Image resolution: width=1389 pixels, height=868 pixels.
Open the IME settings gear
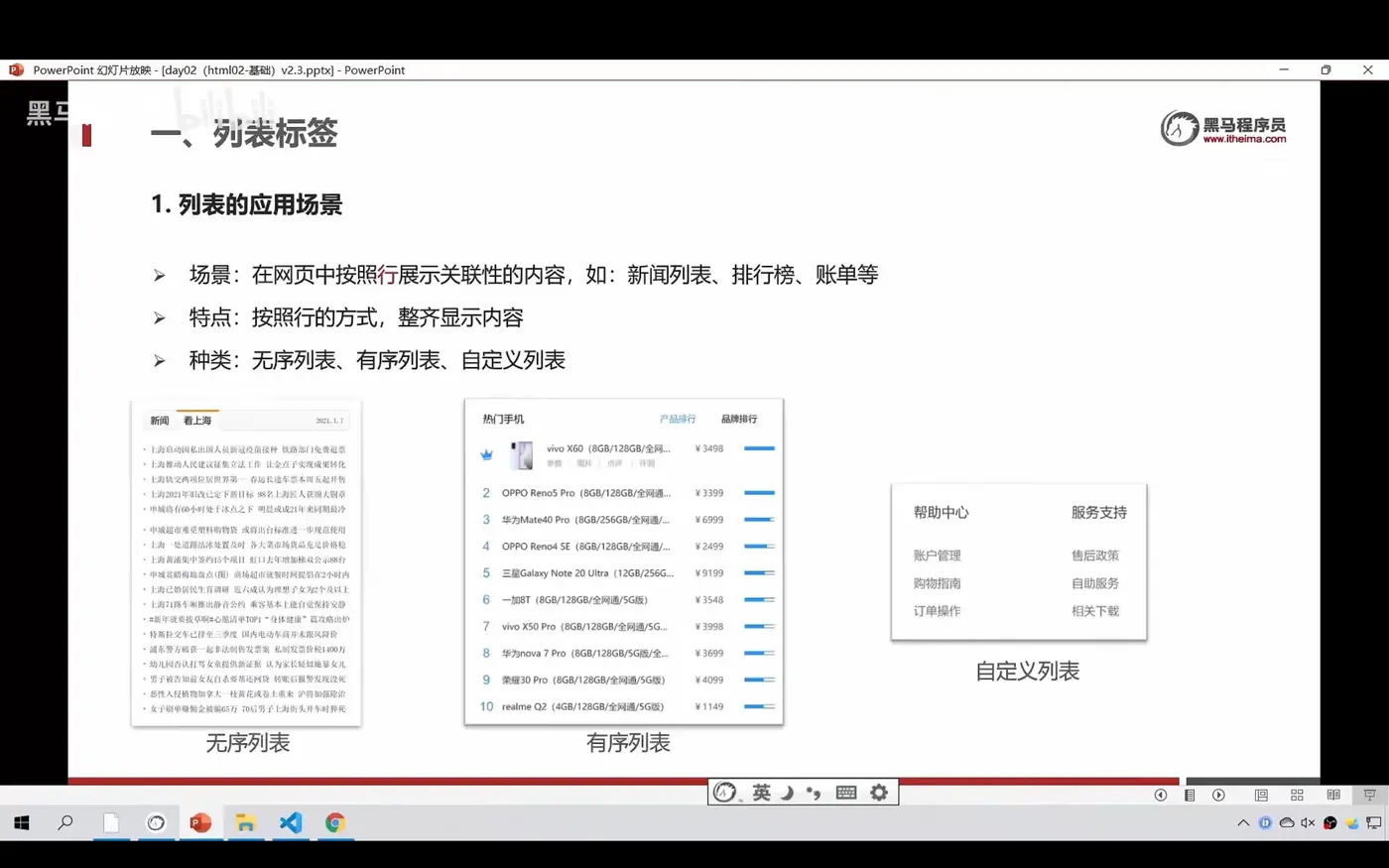click(x=879, y=792)
